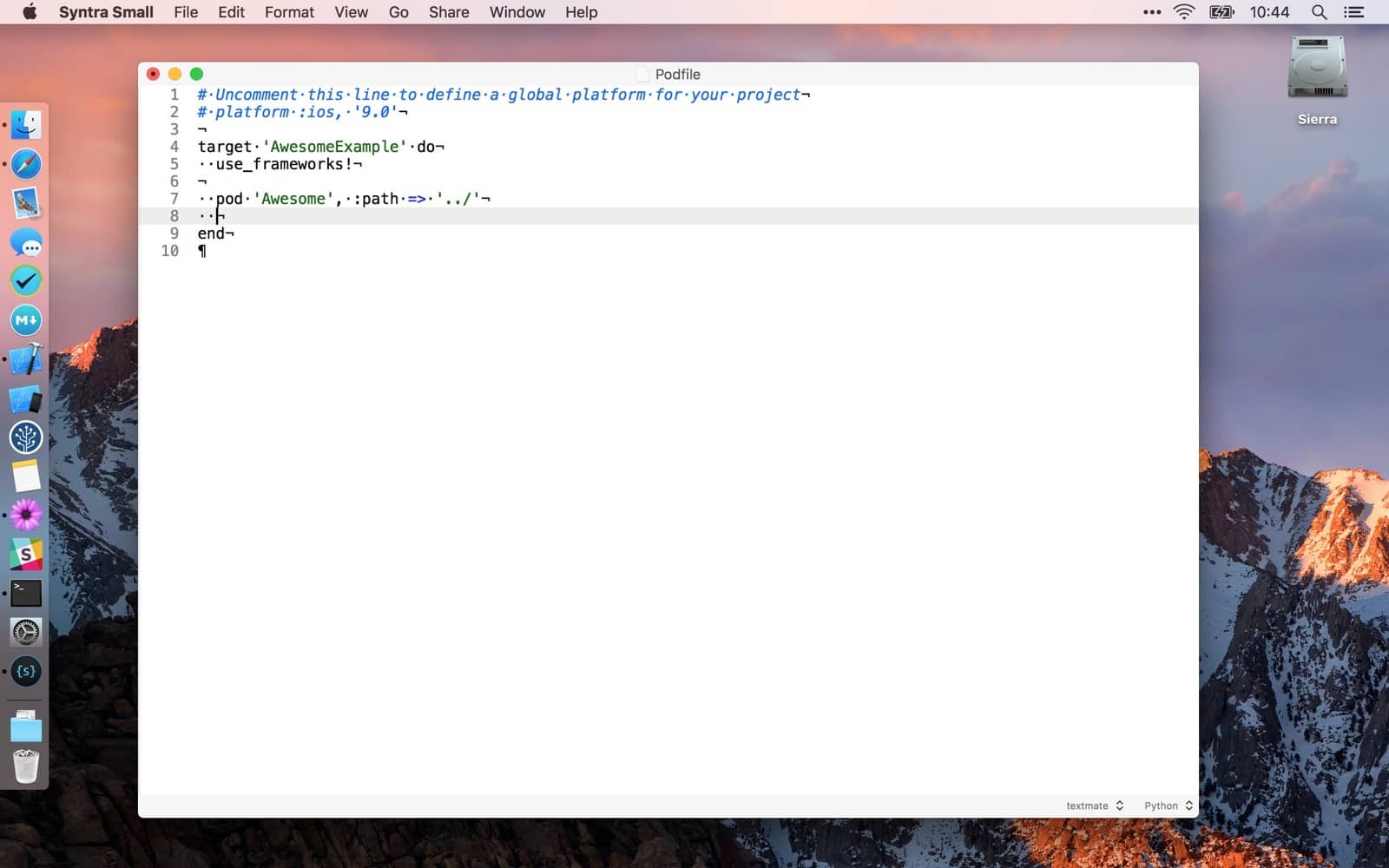Open the iOS Simulator dock icon
Image resolution: width=1389 pixels, height=868 pixels.
point(26,398)
